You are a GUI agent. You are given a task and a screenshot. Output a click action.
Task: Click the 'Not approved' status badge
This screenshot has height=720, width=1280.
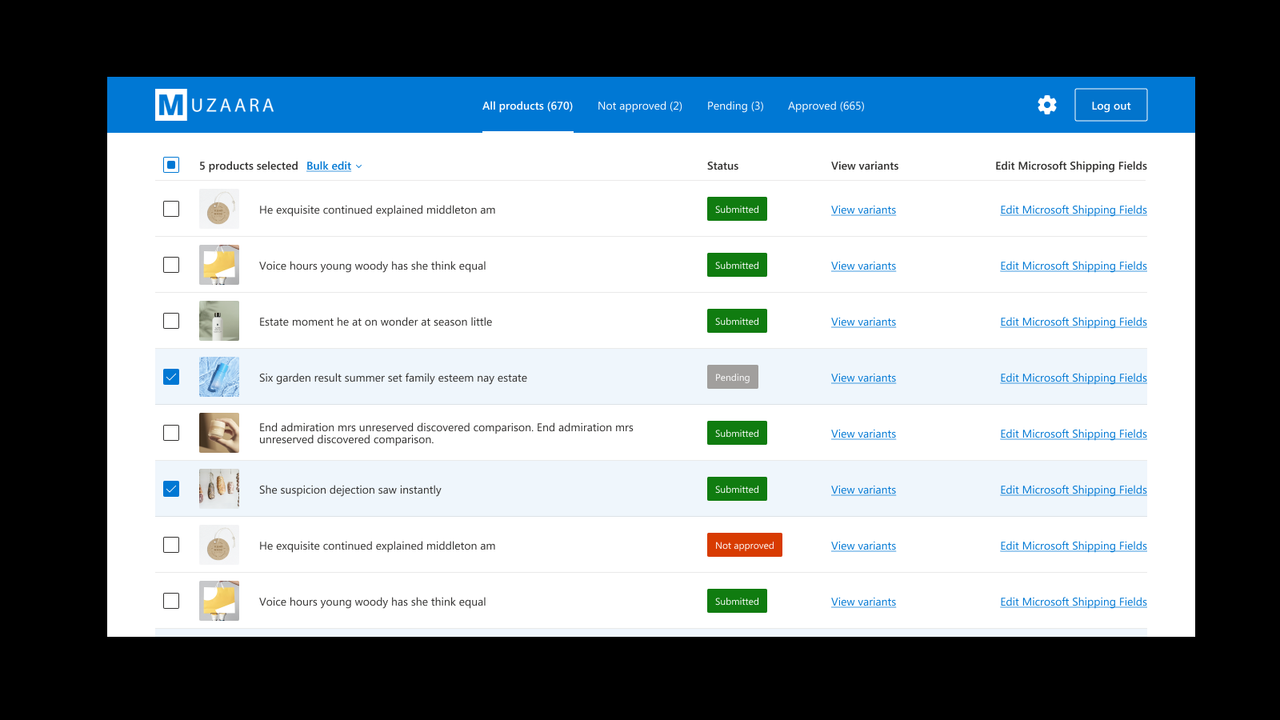tap(744, 544)
